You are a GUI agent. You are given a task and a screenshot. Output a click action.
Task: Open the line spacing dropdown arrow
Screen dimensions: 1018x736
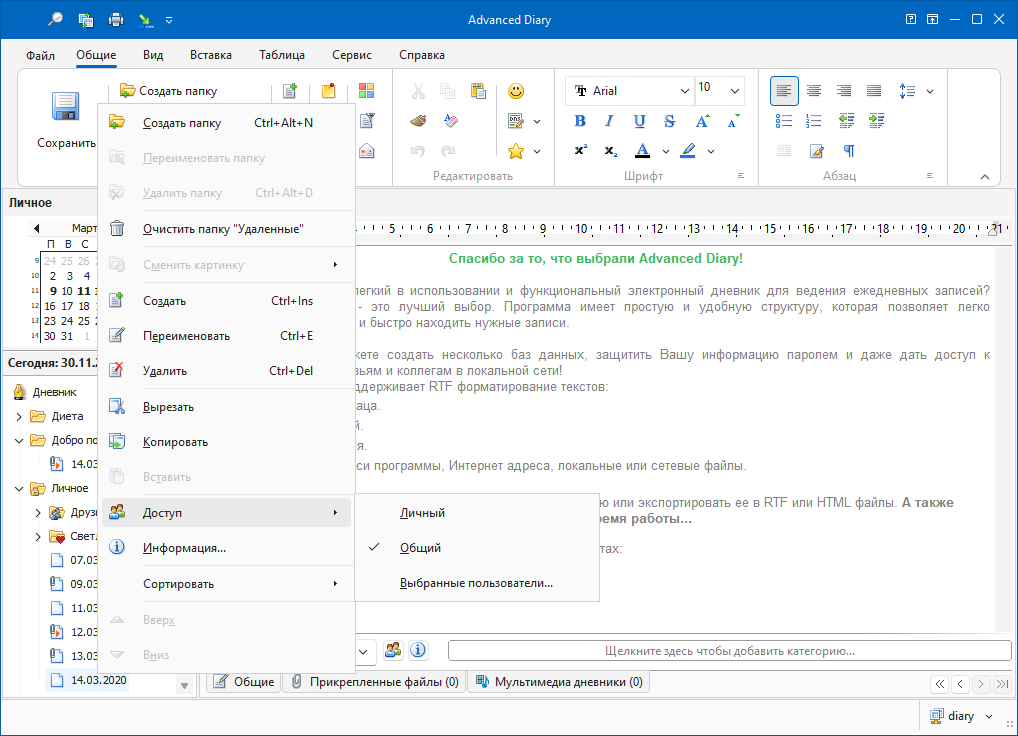pyautogui.click(x=930, y=91)
